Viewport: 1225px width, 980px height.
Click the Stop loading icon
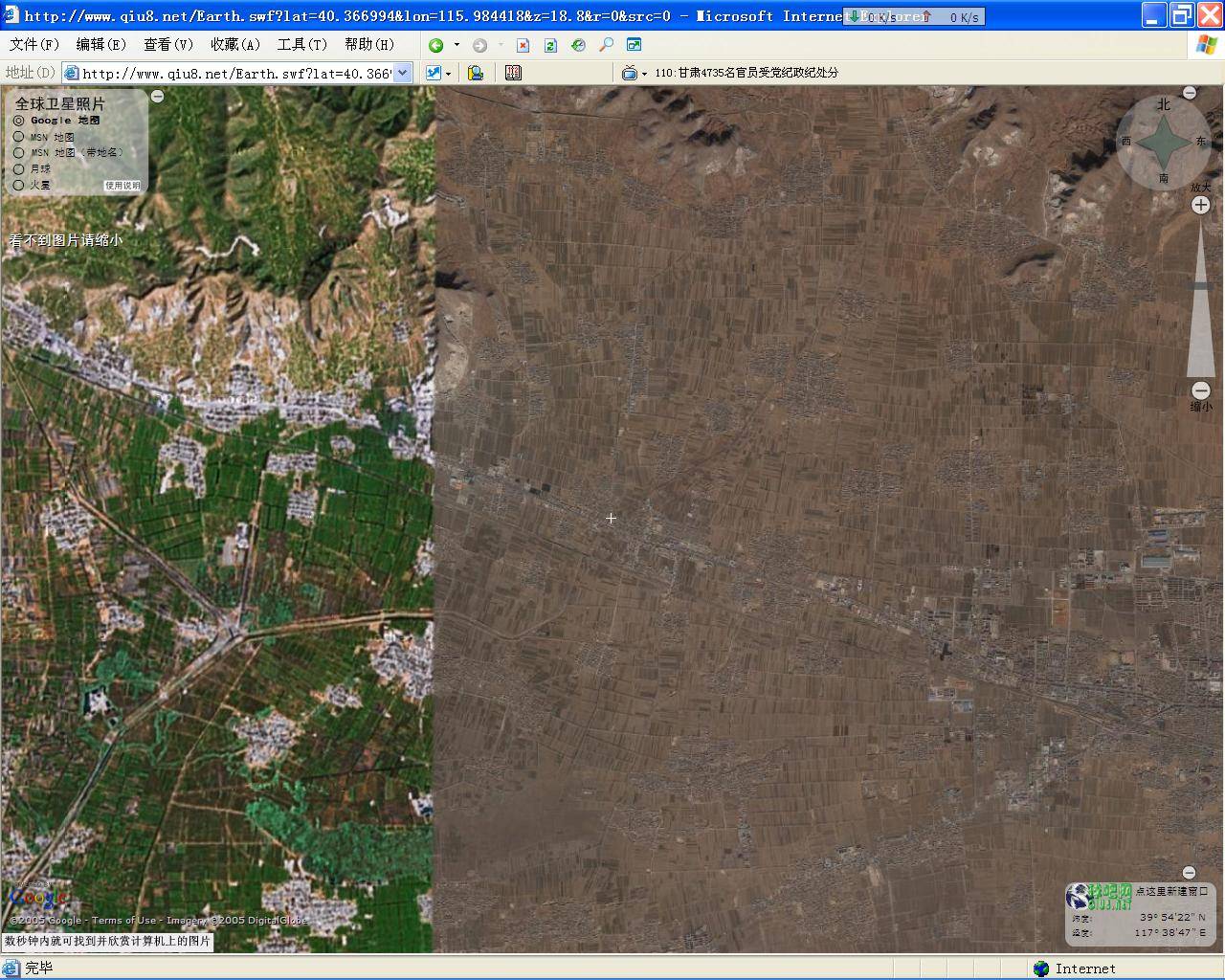click(523, 45)
